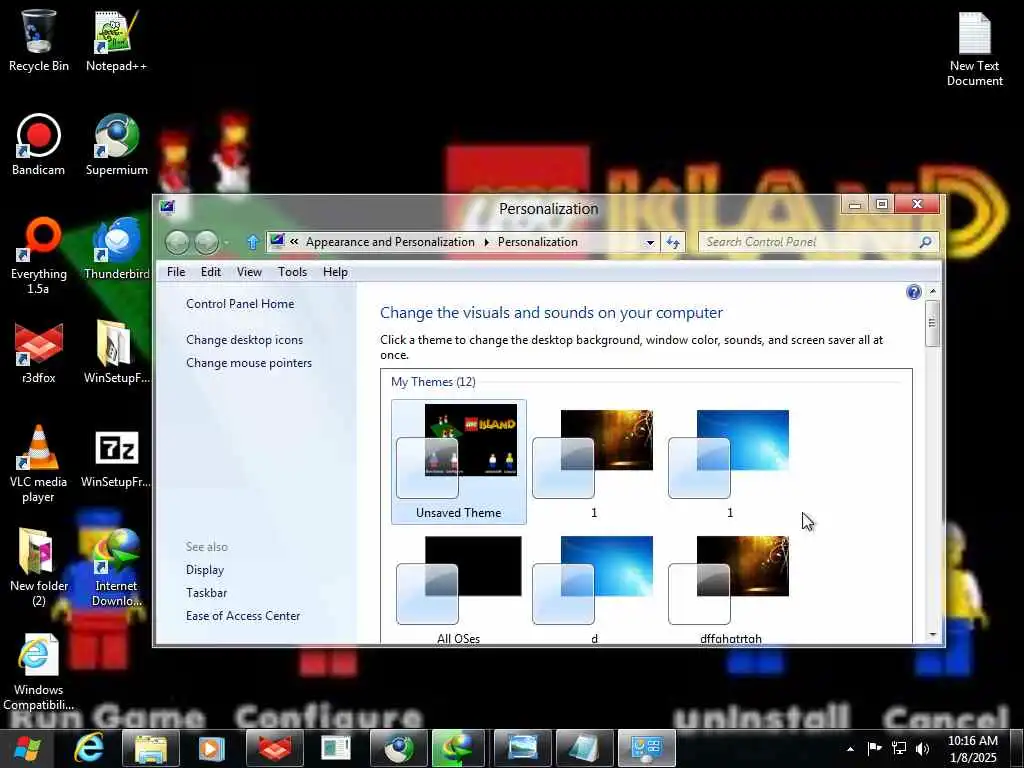The height and width of the screenshot is (768, 1024).
Task: Open File Explorer taskbar icon
Action: (151, 748)
